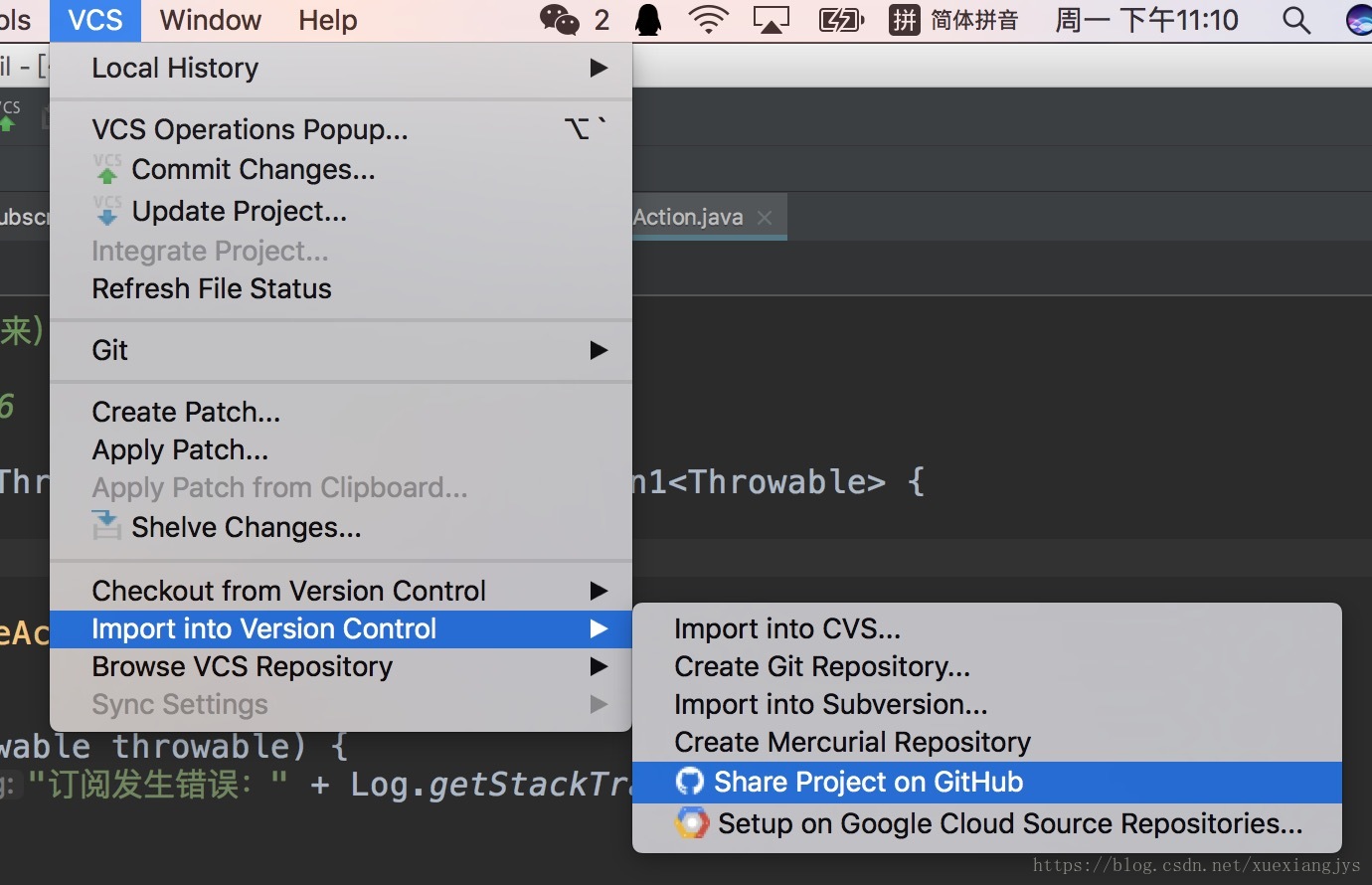
Task: Open the Window menu
Action: click(x=210, y=19)
